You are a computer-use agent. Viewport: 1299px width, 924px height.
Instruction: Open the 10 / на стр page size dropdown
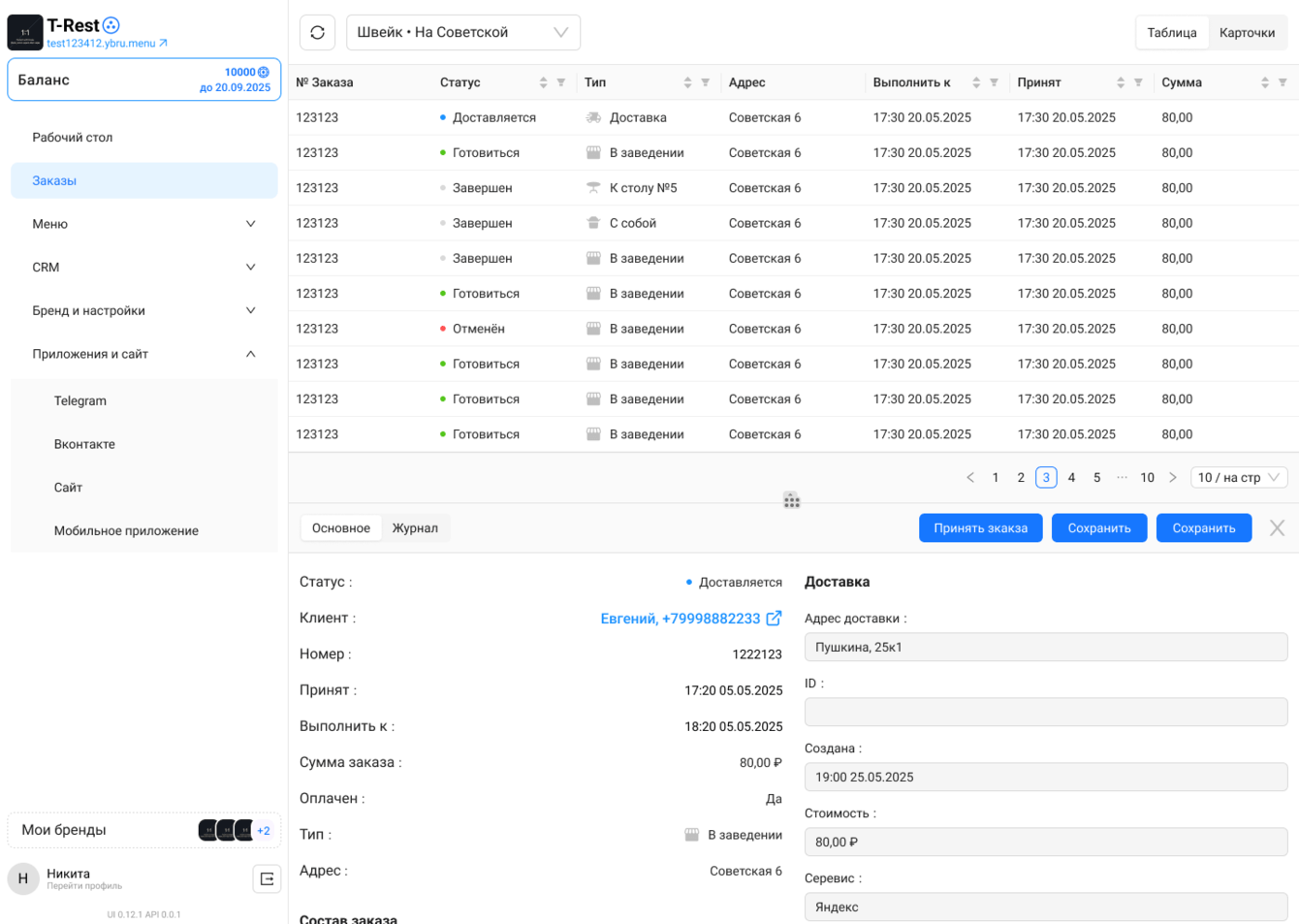[1239, 477]
